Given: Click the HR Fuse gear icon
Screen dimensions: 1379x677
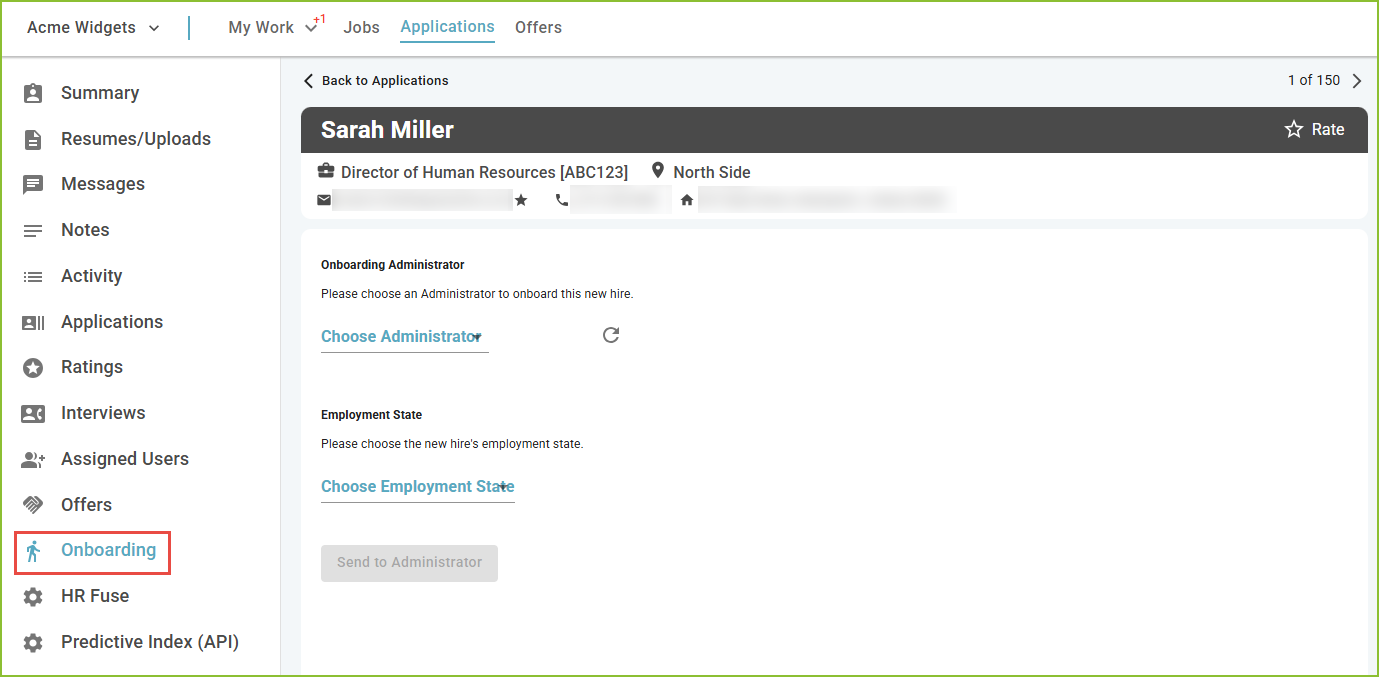Looking at the screenshot, I should (33, 597).
